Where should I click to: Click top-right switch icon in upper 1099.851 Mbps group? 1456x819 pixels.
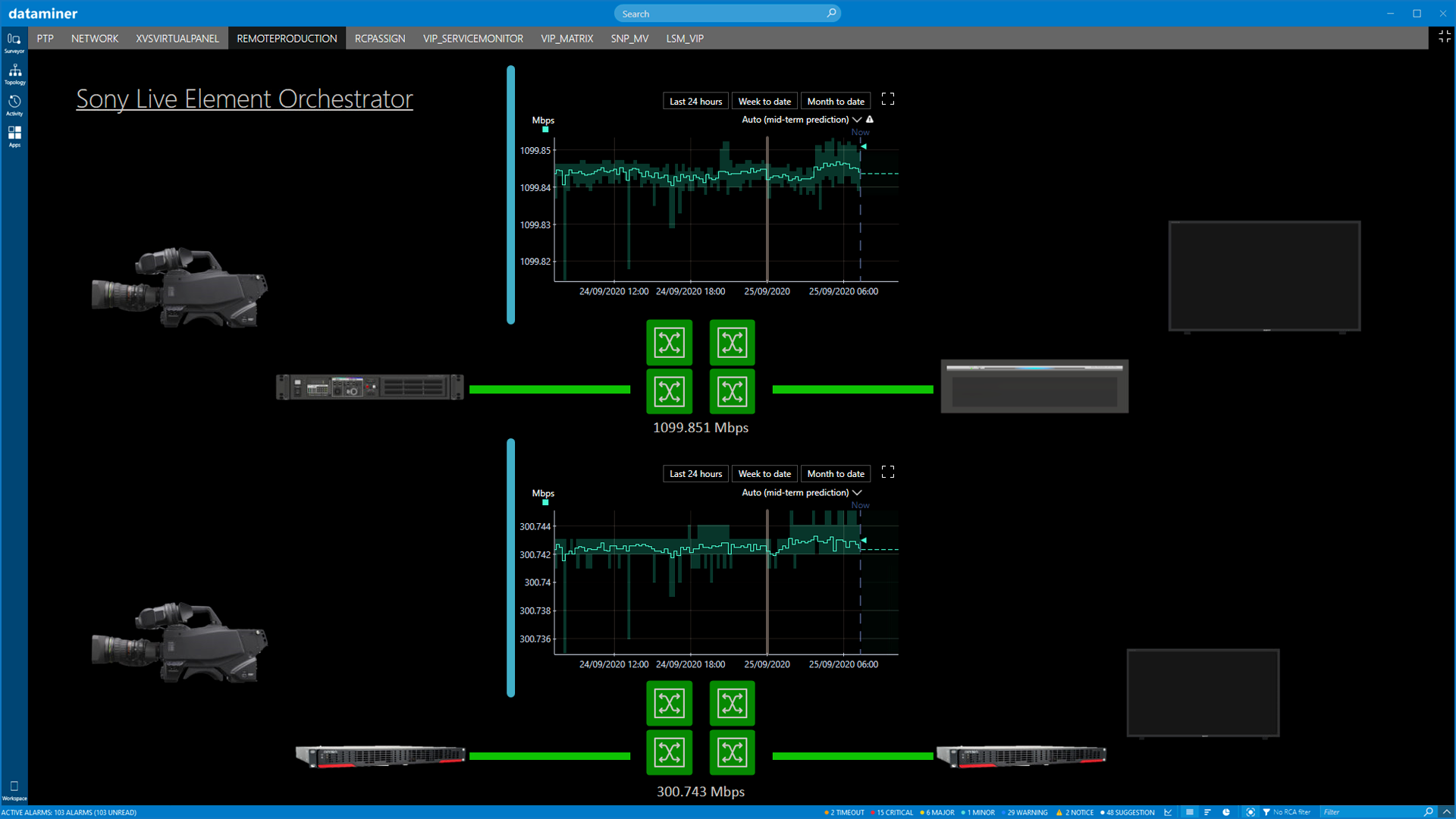[x=732, y=343]
